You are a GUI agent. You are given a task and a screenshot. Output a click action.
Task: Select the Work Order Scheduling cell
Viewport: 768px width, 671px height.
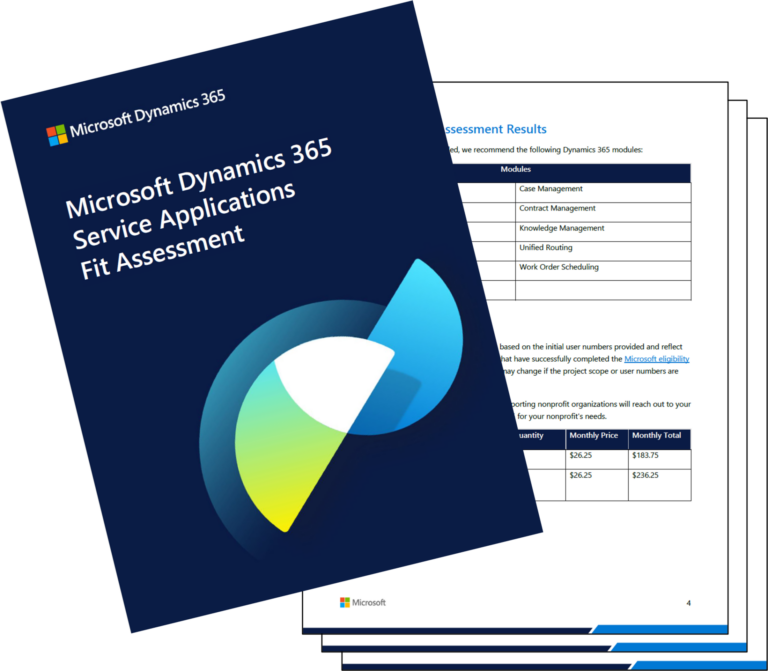pos(603,271)
